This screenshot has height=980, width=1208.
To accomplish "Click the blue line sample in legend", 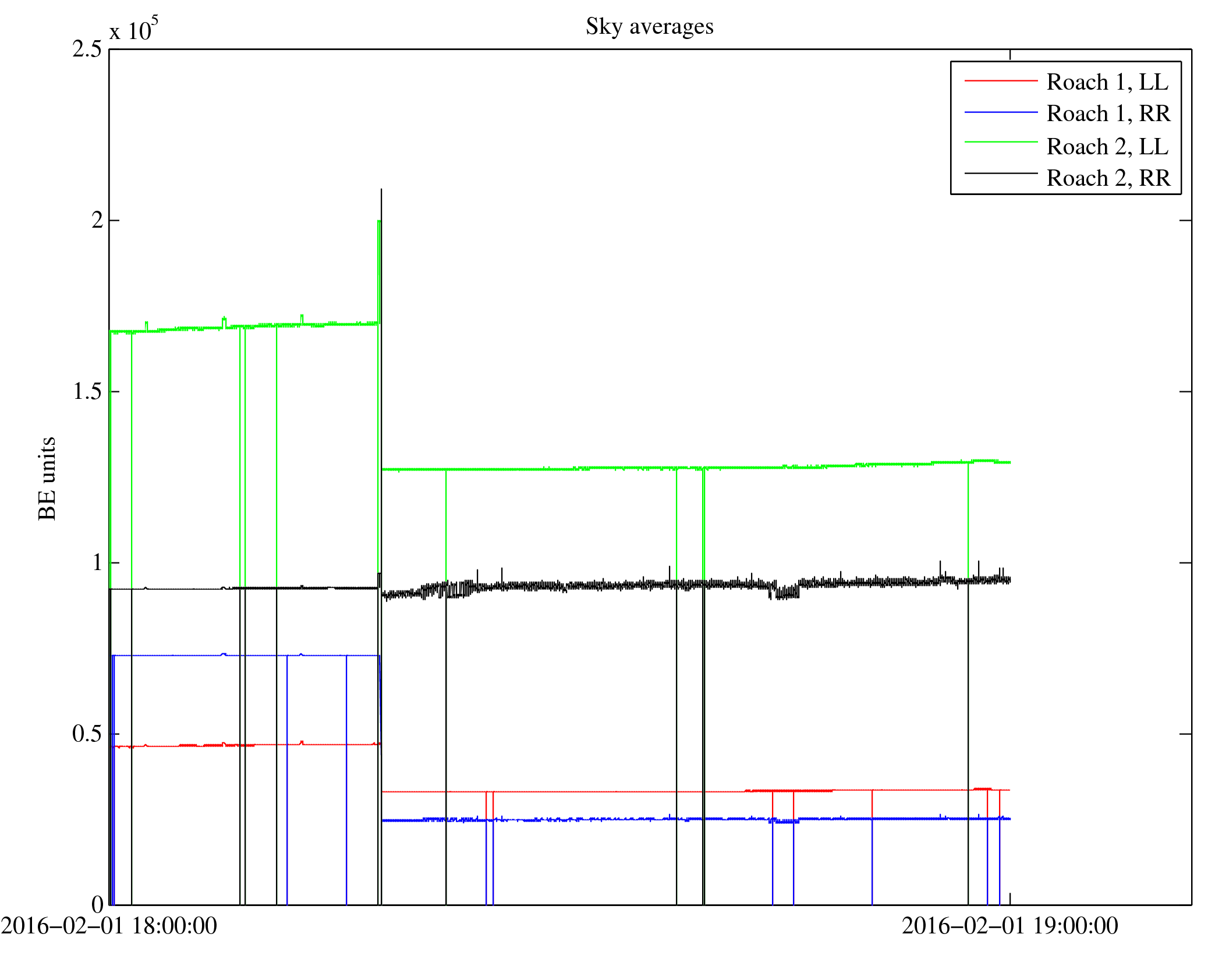I will [x=1001, y=112].
